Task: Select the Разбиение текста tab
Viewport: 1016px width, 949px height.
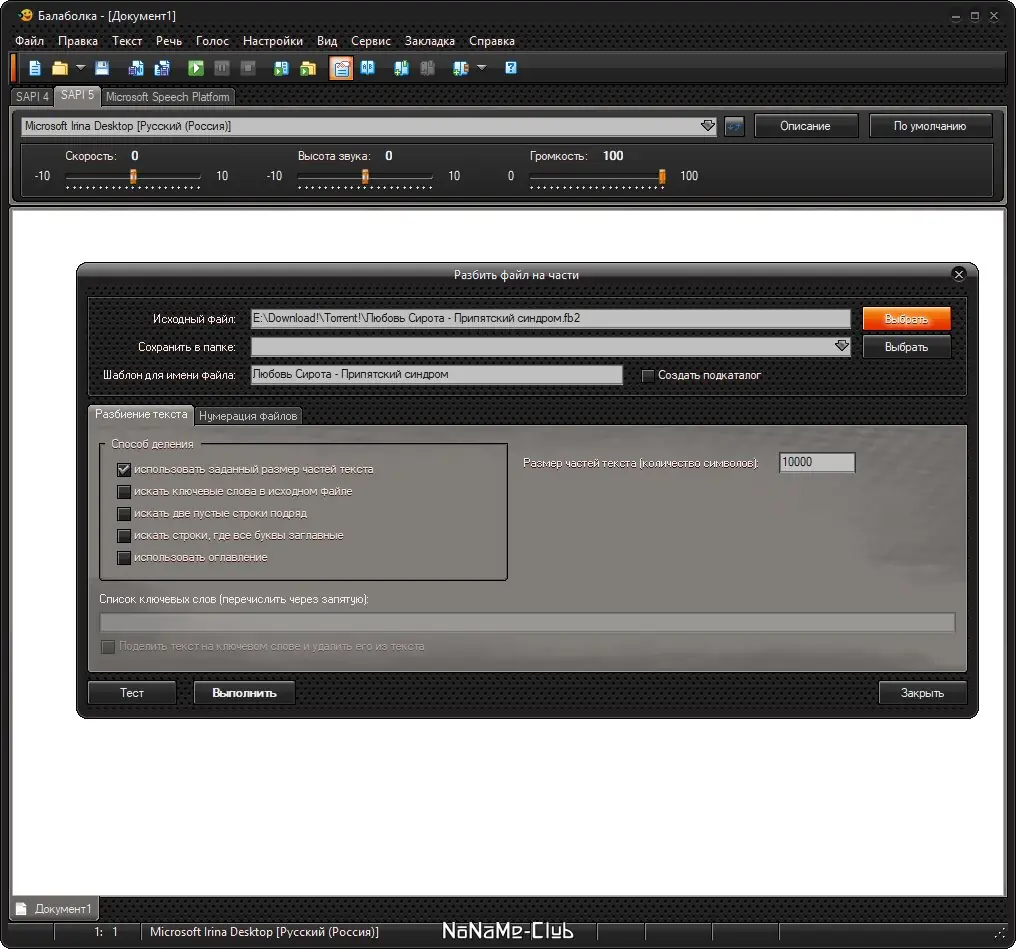Action: click(x=141, y=414)
